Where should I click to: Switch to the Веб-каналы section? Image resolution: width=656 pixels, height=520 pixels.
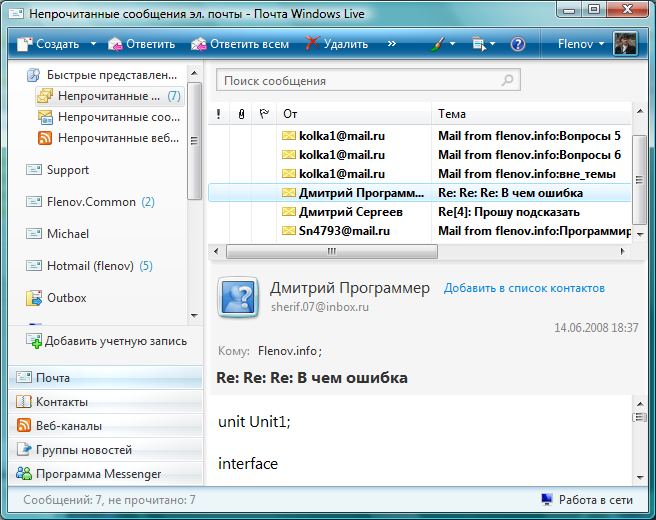pos(105,425)
